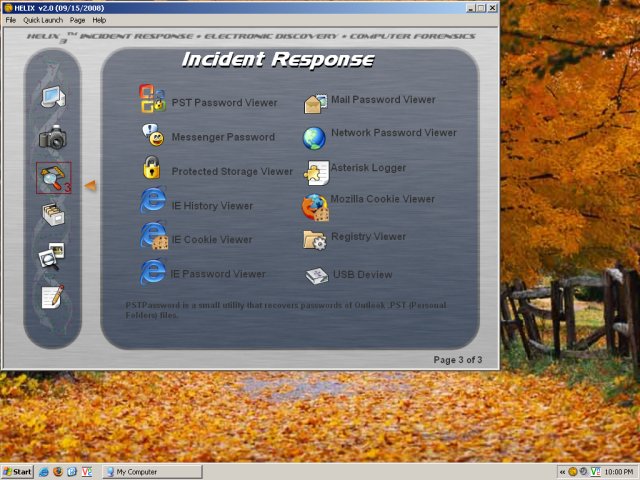The width and height of the screenshot is (640, 480).
Task: Click the PSTPassword description text
Action: pyautogui.click(x=286, y=310)
